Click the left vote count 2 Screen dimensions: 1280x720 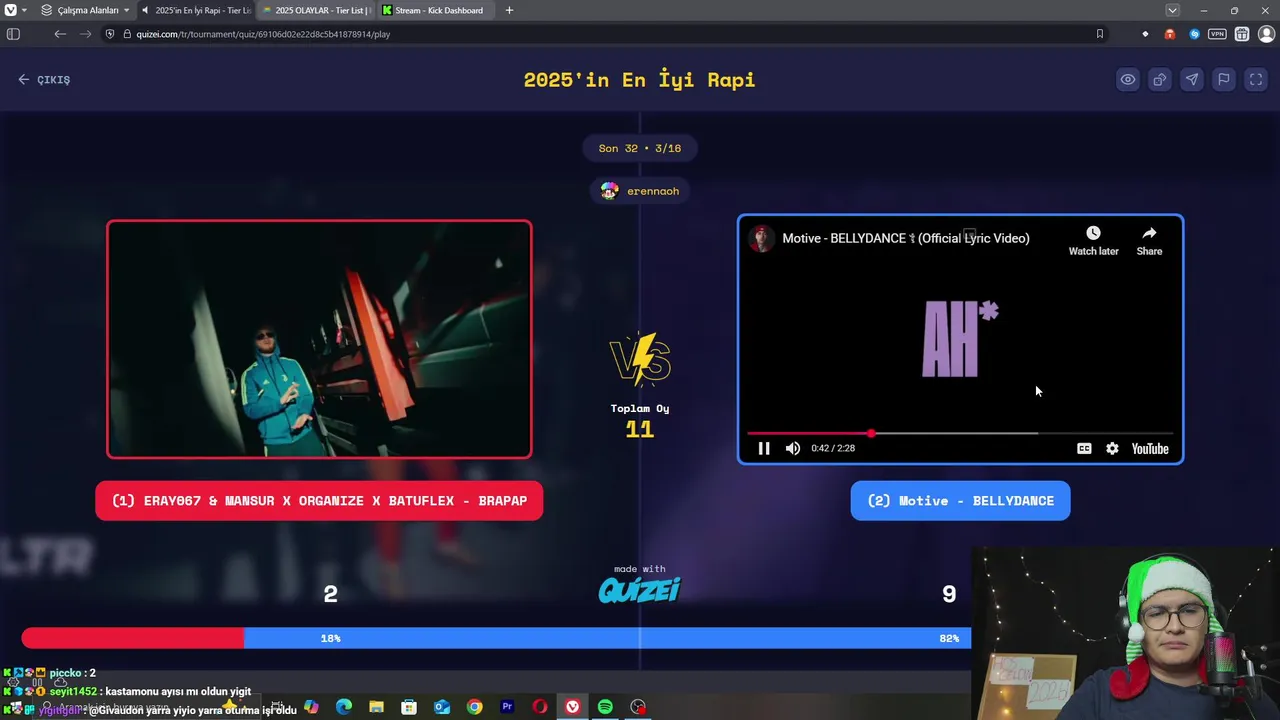(x=331, y=594)
